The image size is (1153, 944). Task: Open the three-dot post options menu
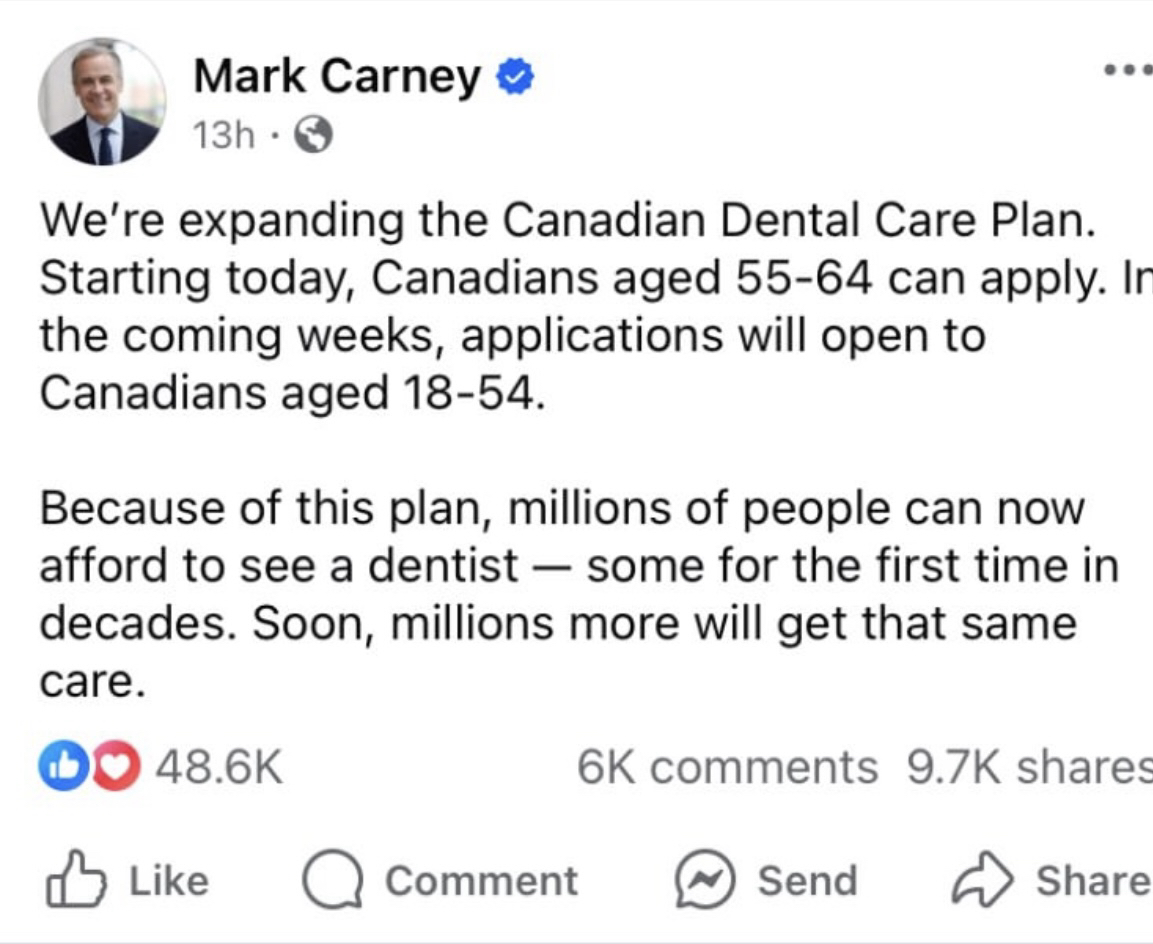[x=1127, y=72]
